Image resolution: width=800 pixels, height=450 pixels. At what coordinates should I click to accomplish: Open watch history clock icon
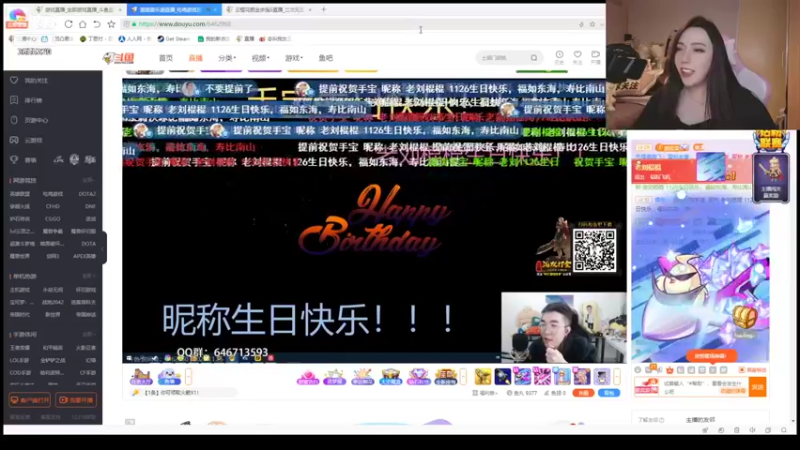click(x=559, y=57)
